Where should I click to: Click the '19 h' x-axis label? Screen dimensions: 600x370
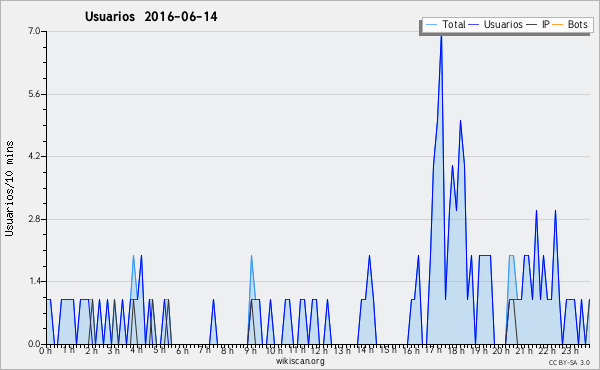479,350
